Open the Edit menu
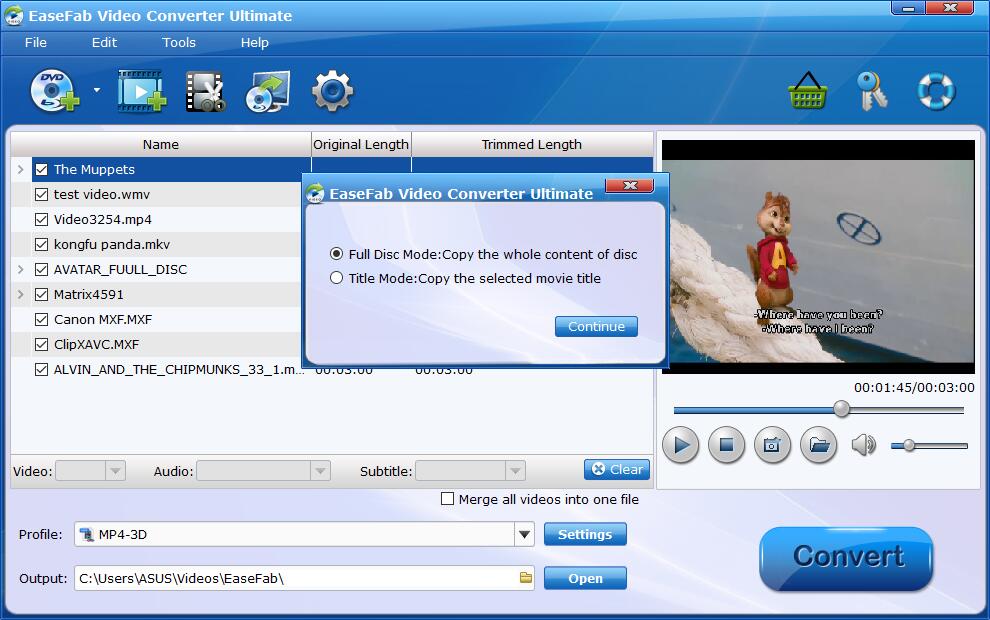 104,42
